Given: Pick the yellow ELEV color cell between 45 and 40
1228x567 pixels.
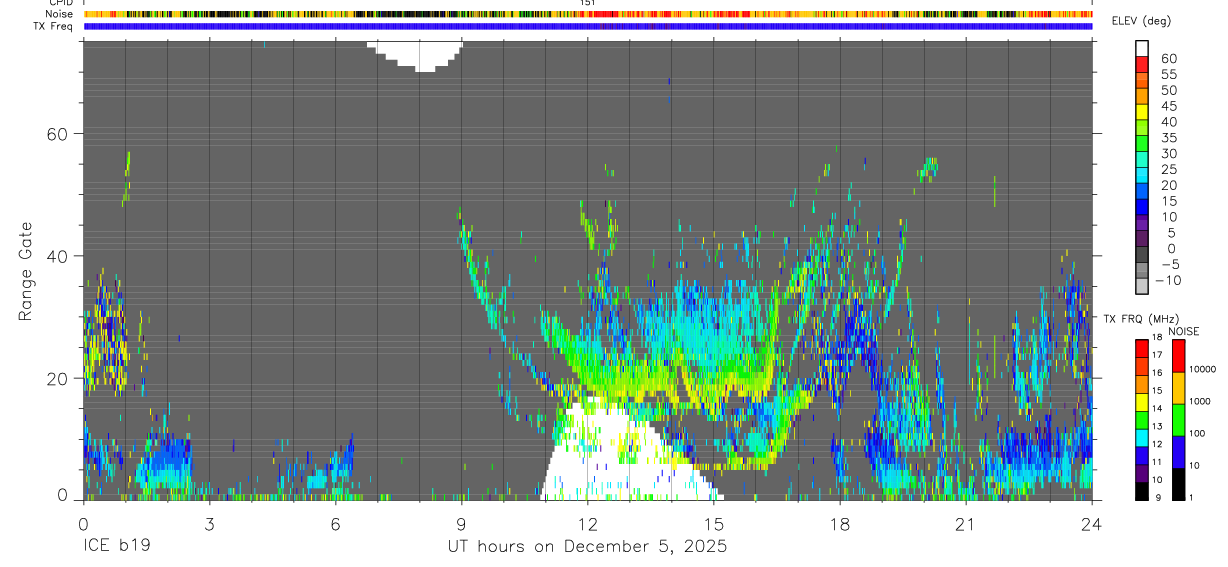Looking at the screenshot, I should pyautogui.click(x=1142, y=112).
